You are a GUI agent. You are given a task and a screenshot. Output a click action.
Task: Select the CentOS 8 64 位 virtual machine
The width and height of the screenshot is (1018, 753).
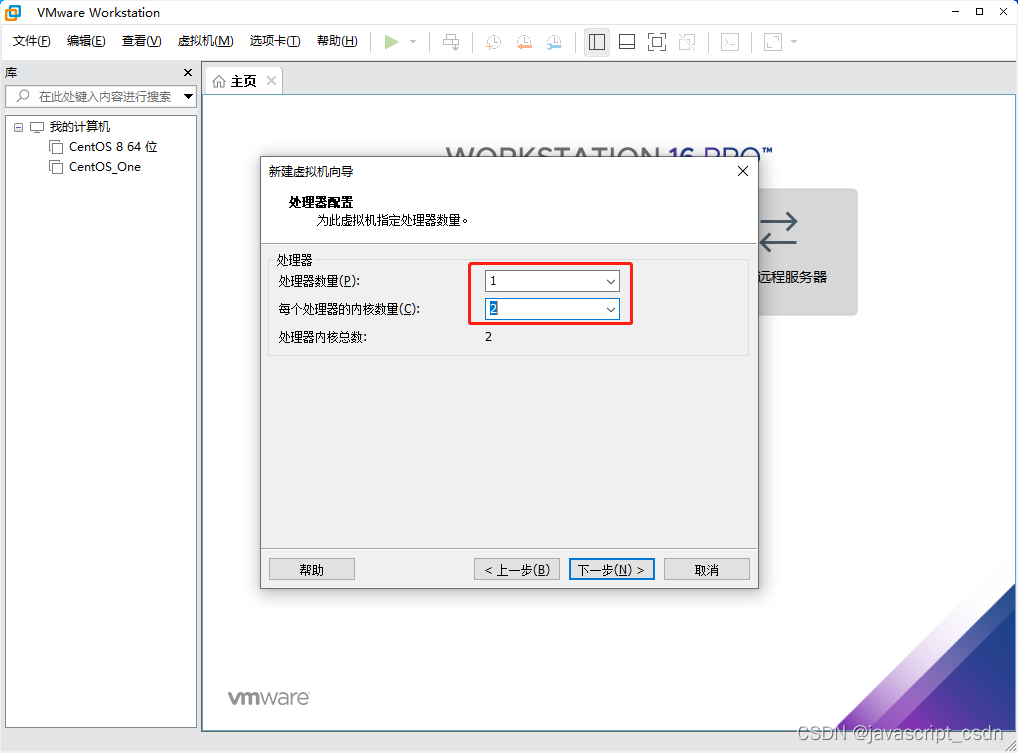[113, 147]
